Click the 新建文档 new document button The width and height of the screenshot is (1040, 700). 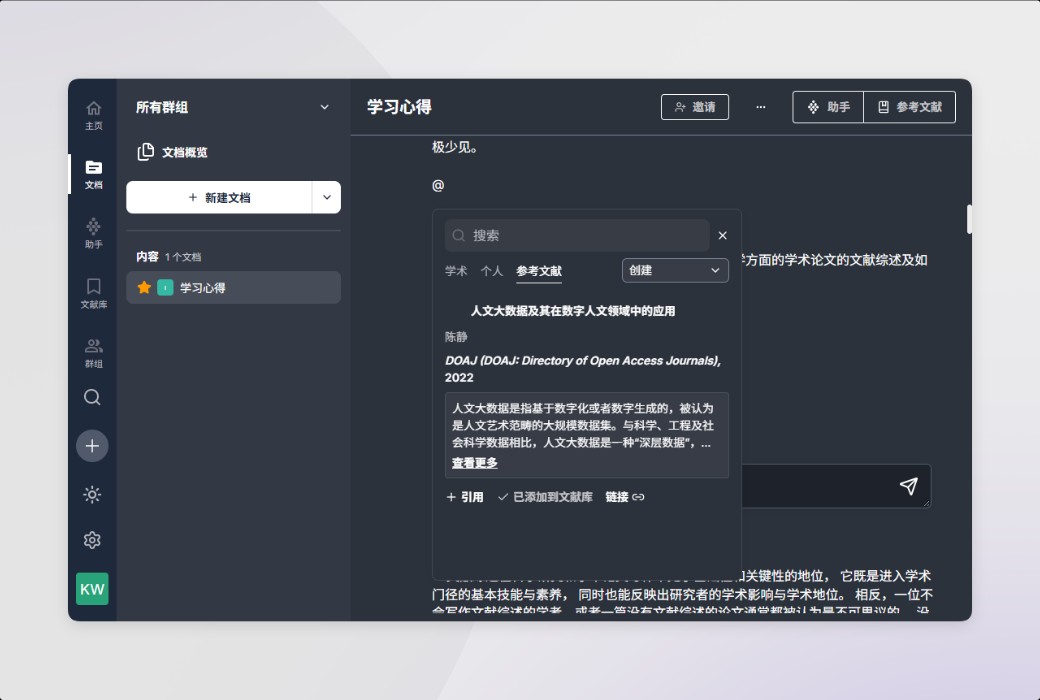pyautogui.click(x=219, y=198)
